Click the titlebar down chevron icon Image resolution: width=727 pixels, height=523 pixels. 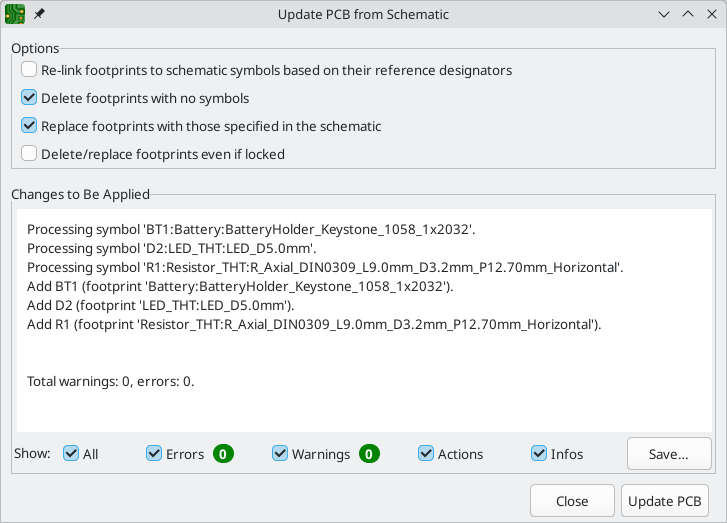[x=664, y=14]
